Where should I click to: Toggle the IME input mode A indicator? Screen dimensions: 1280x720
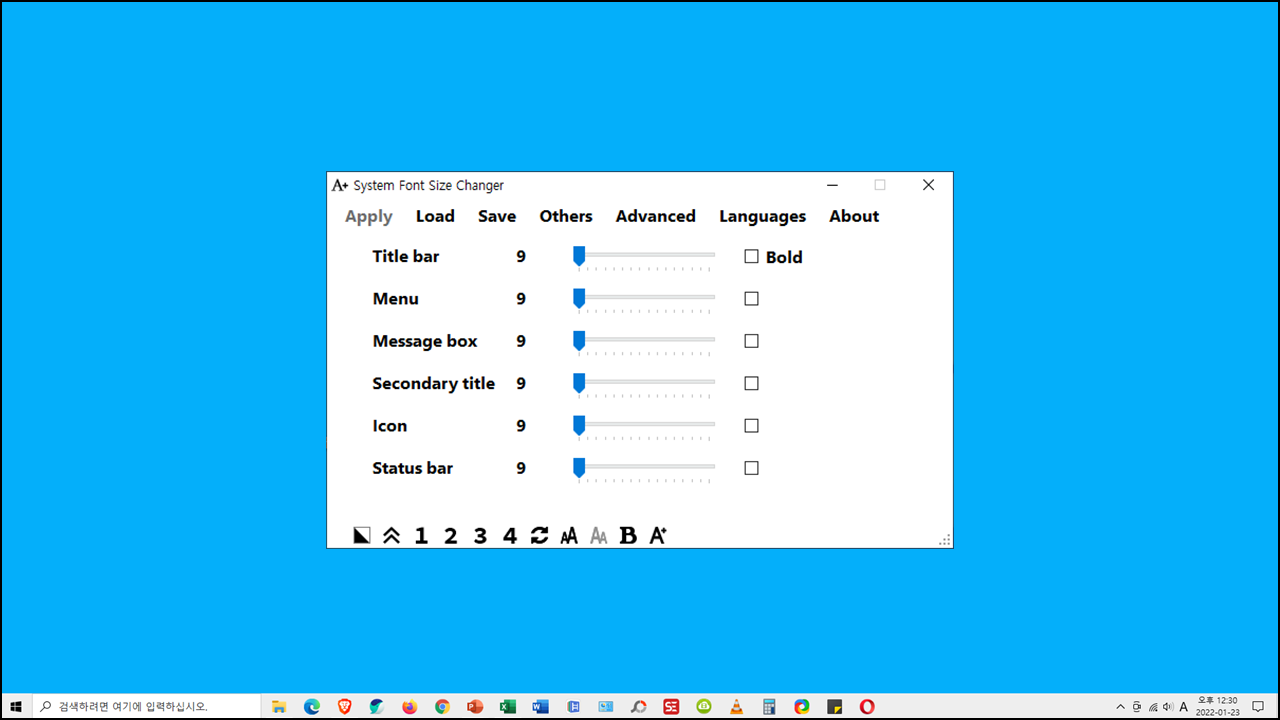coord(1184,707)
